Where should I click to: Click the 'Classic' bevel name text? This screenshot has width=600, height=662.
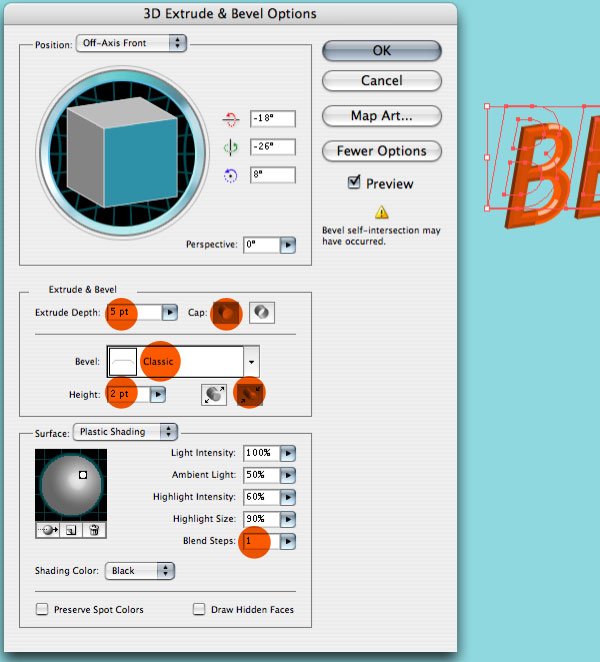tap(158, 362)
